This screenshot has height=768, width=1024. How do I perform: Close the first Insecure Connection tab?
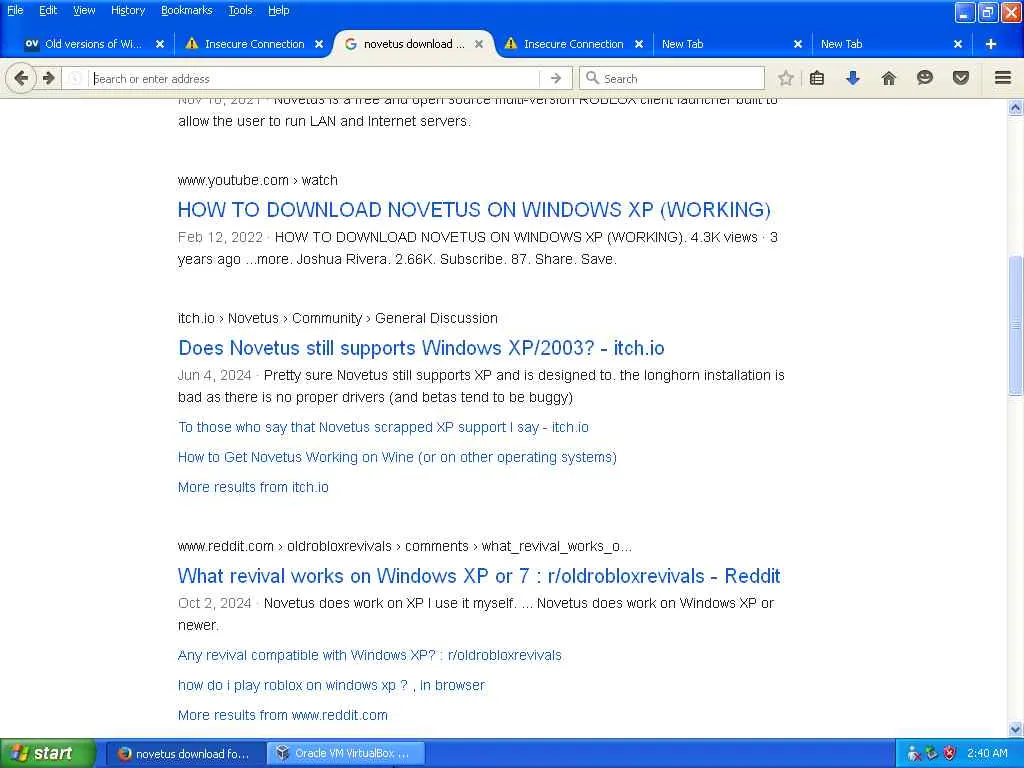click(x=319, y=44)
